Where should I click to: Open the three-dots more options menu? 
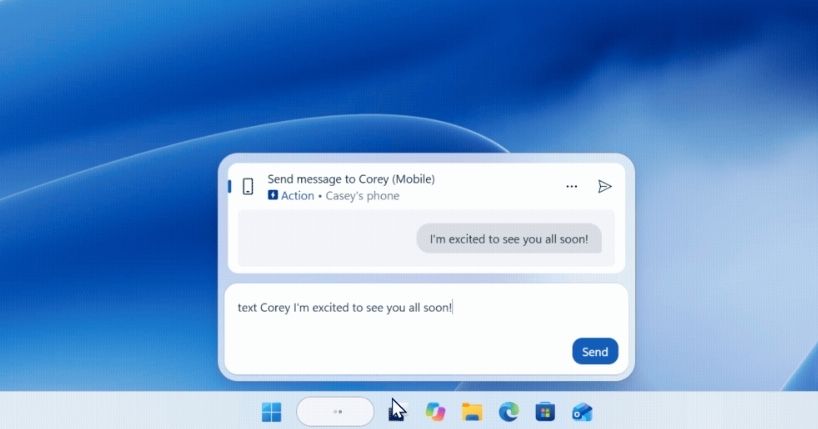tap(572, 186)
